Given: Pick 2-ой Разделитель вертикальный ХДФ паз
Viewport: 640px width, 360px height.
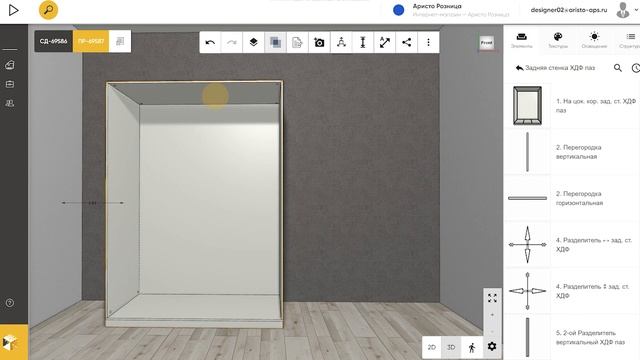Looking at the screenshot, I should (571, 337).
